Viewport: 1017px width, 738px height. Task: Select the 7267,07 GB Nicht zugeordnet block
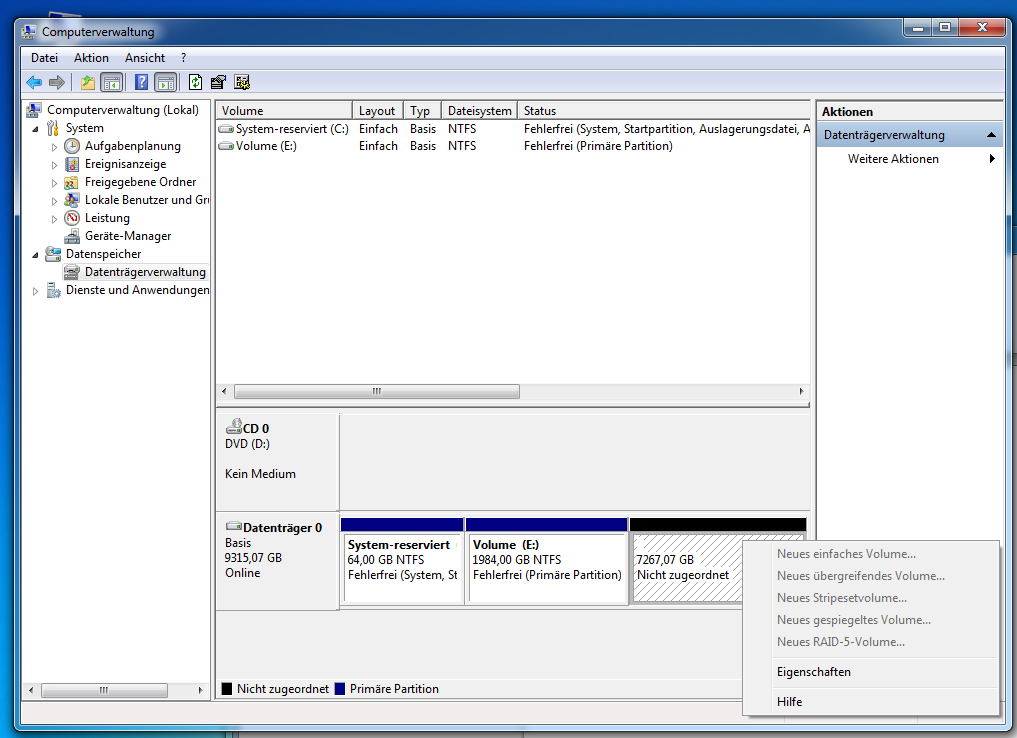tap(686, 561)
